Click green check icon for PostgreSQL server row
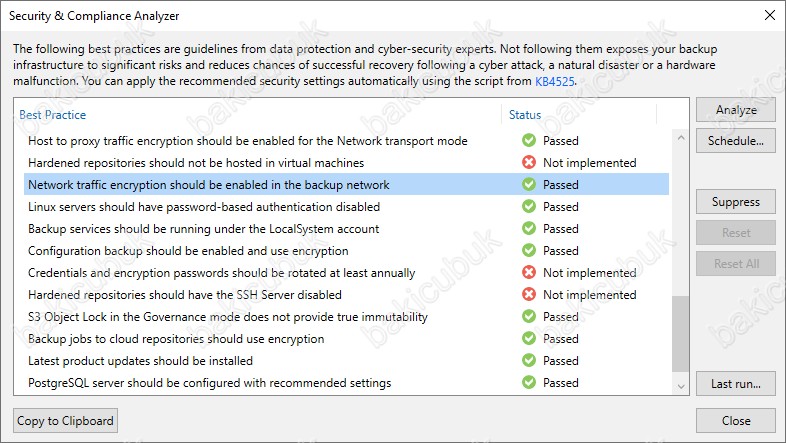The image size is (786, 443). (529, 382)
